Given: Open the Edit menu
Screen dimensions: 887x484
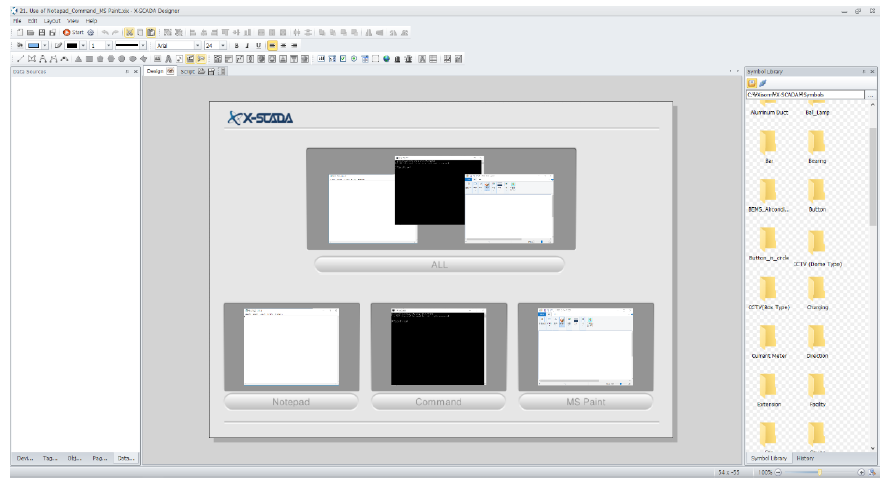Looking at the screenshot, I should 32,21.
